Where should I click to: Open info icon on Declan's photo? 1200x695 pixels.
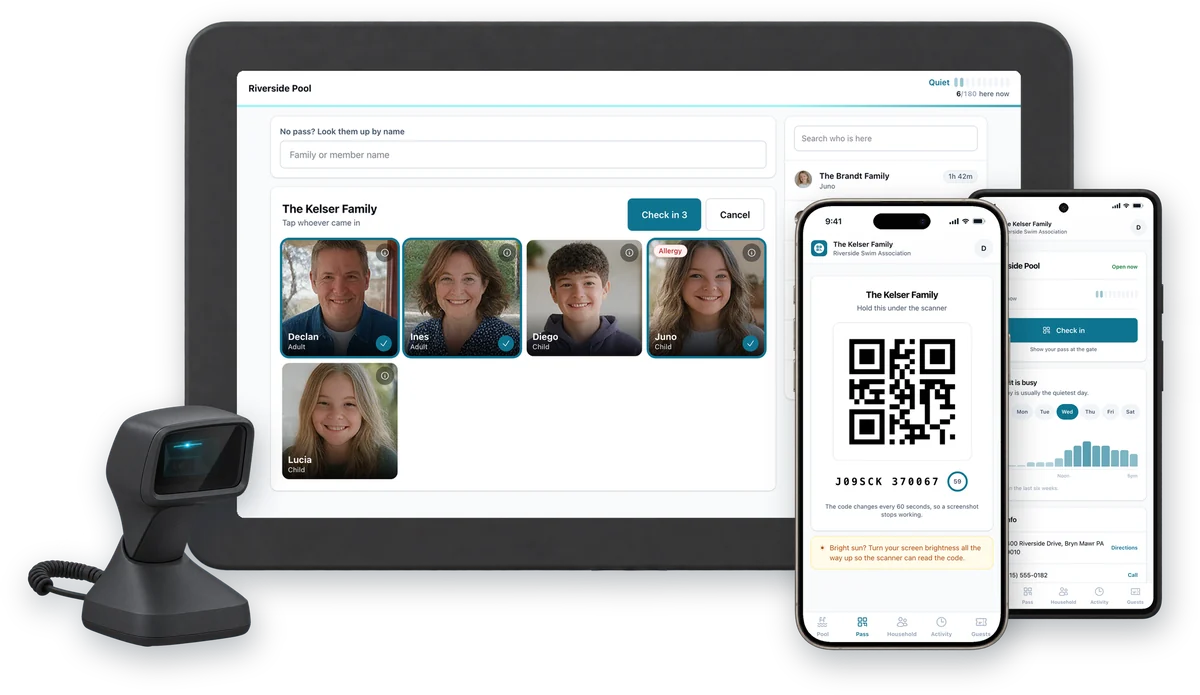(385, 253)
